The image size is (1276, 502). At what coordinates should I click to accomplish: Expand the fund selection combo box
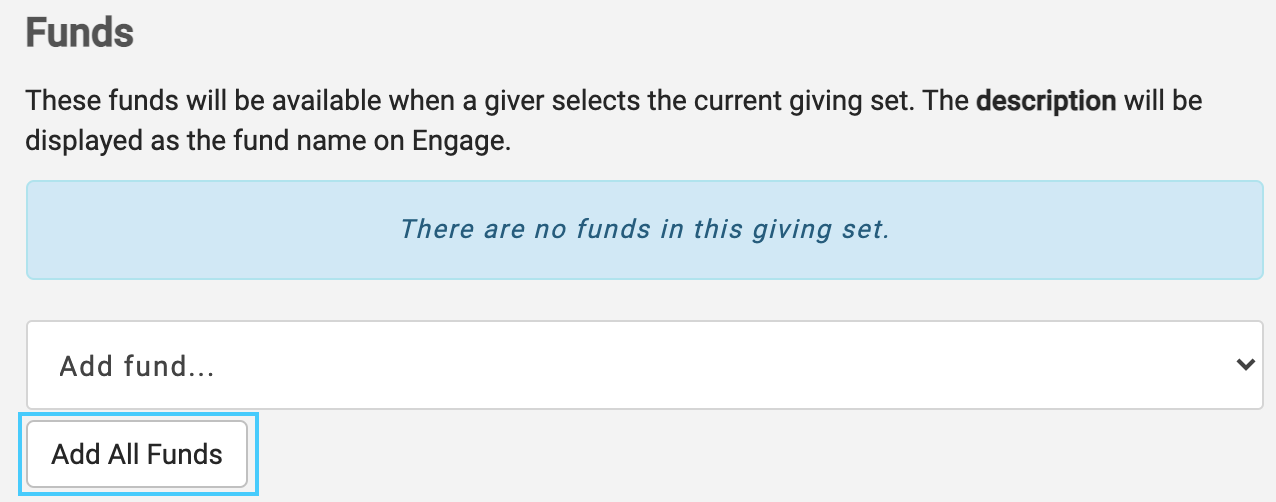pyautogui.click(x=644, y=365)
